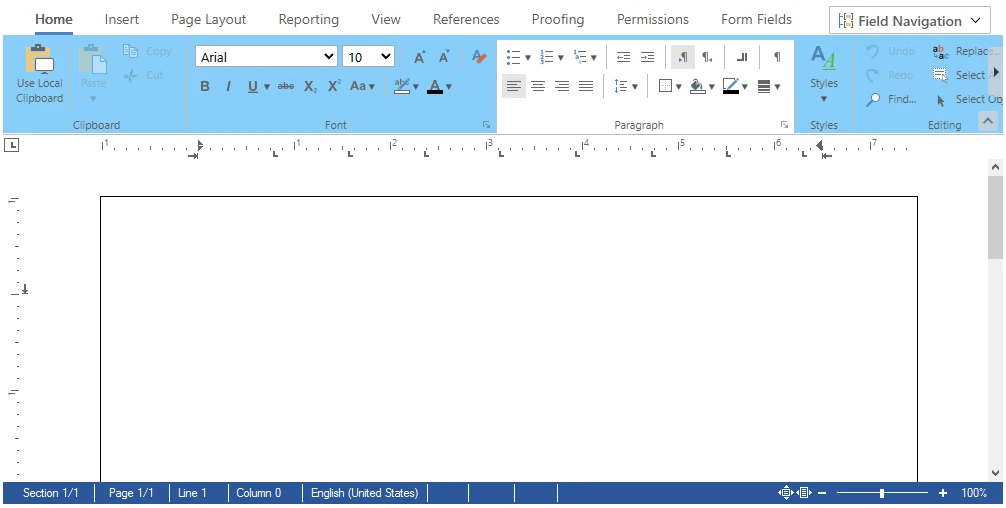Zoom out with the minus icon
The width and height of the screenshot is (1006, 508).
pos(822,493)
